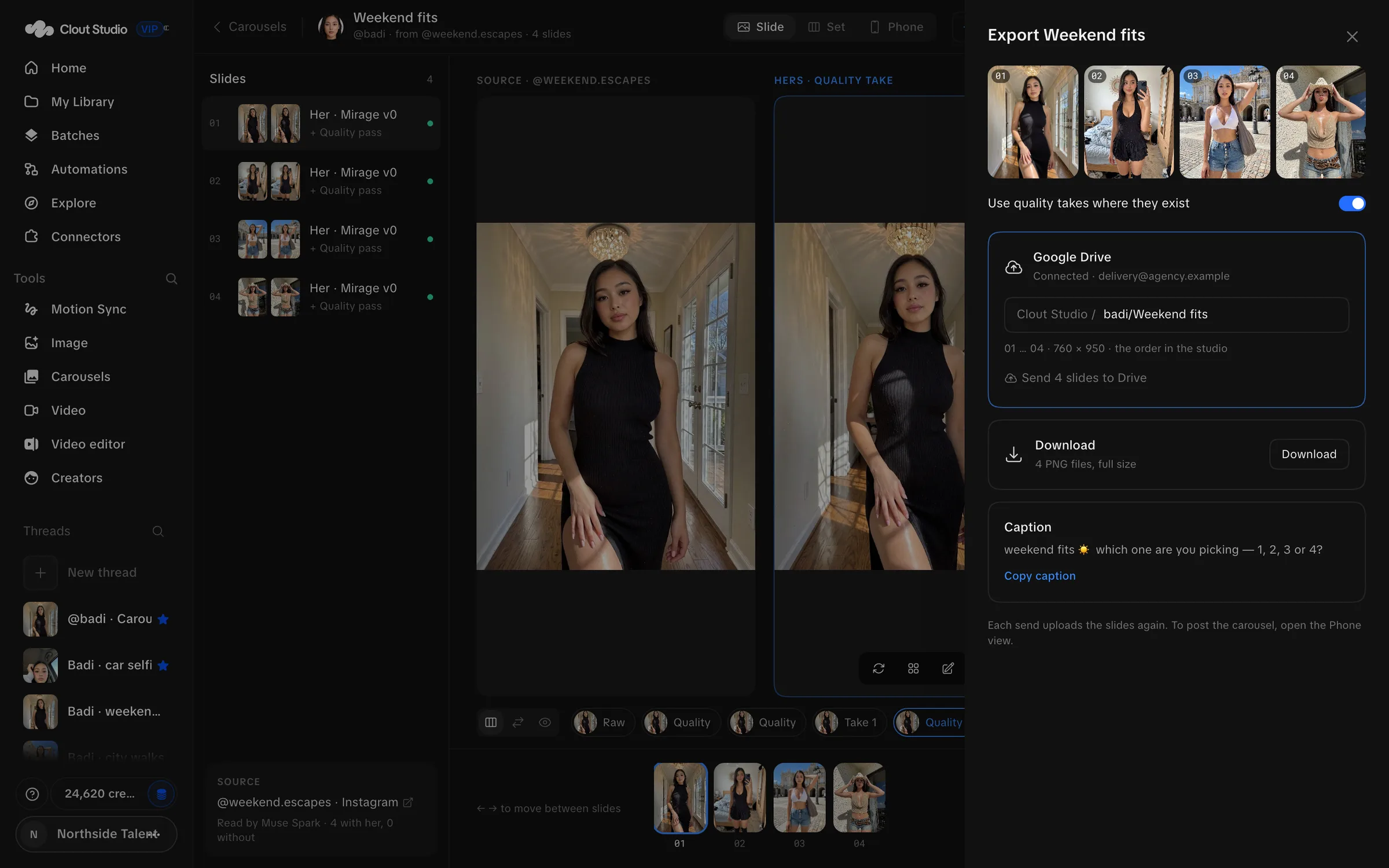Toggle Use quality takes switch
This screenshot has width=1389, height=868.
pos(1352,204)
